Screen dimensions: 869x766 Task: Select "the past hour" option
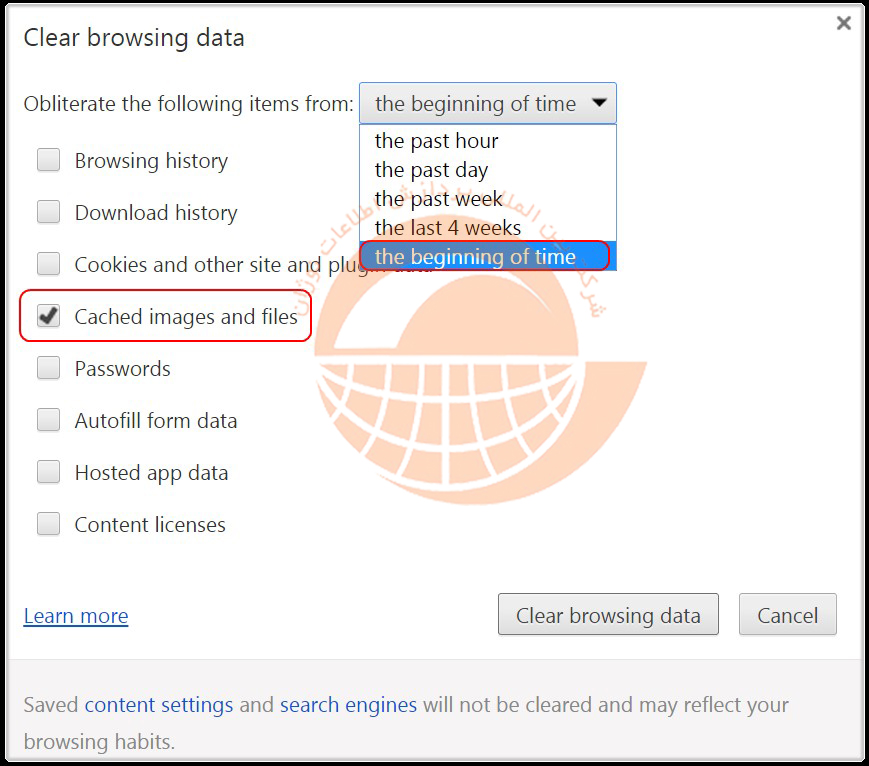click(436, 141)
